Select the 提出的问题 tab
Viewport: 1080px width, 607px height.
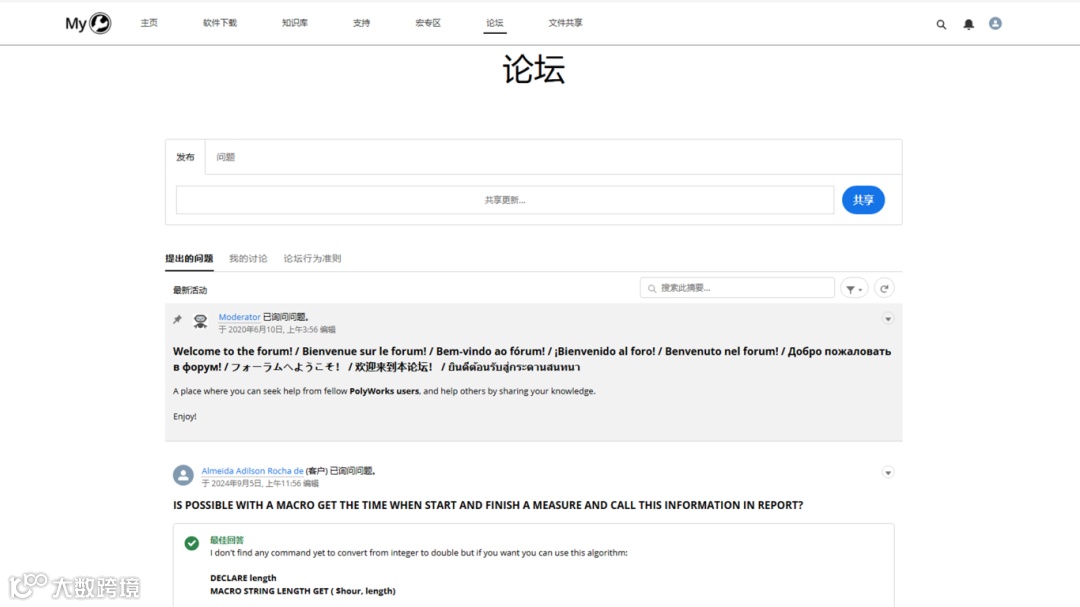tap(189, 258)
